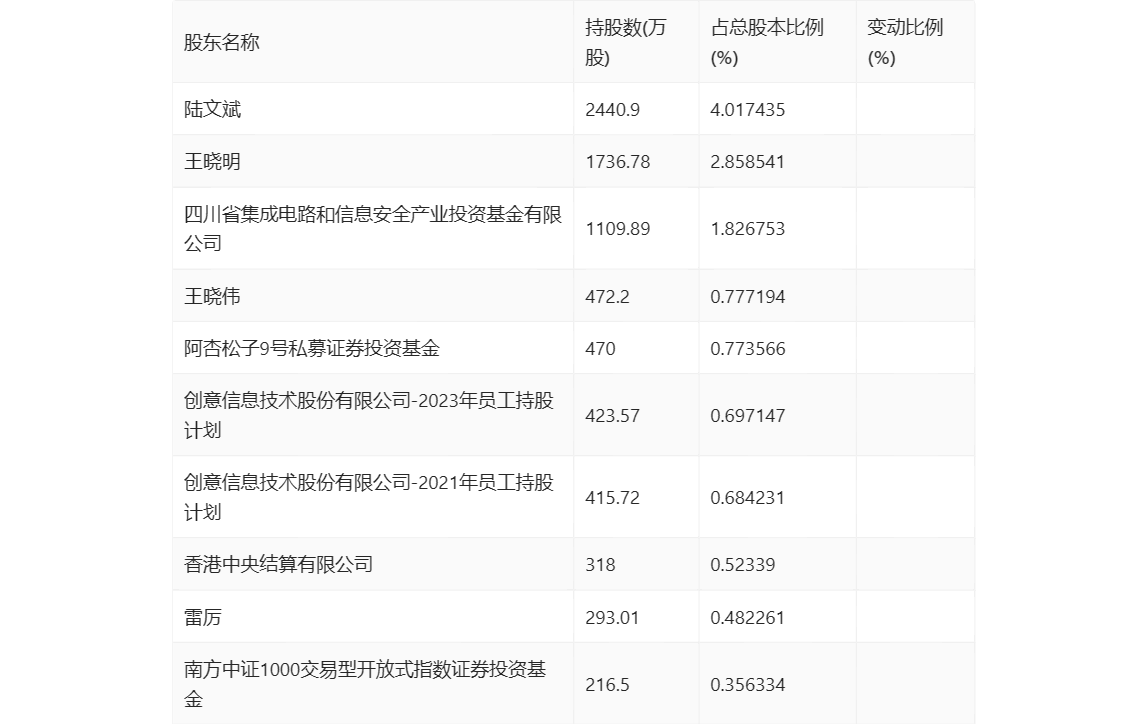Select 四川省集成电路和信息安全产业投资基金有限公司 cell

click(x=373, y=228)
